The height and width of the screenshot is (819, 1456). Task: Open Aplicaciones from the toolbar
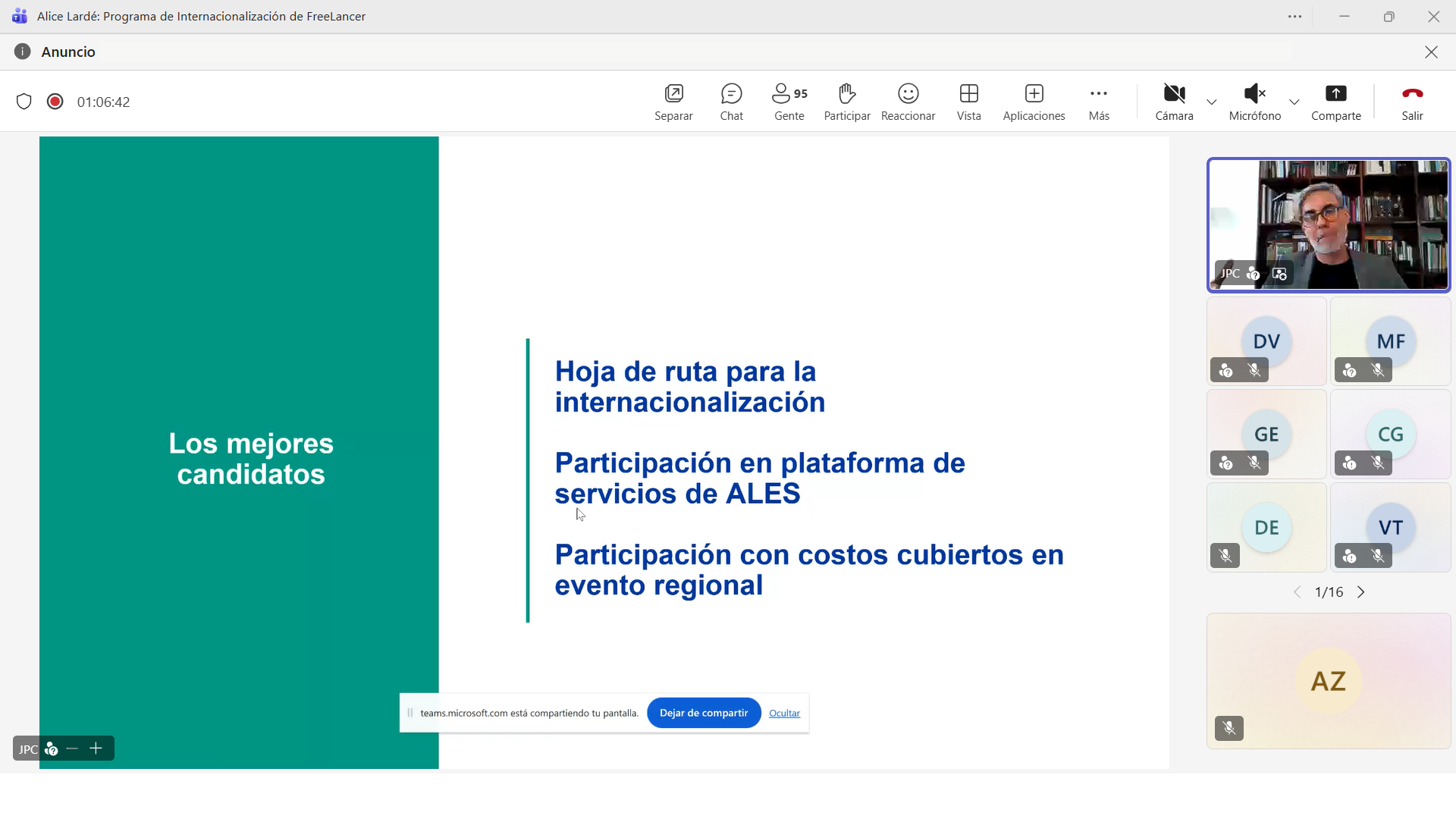click(1034, 102)
